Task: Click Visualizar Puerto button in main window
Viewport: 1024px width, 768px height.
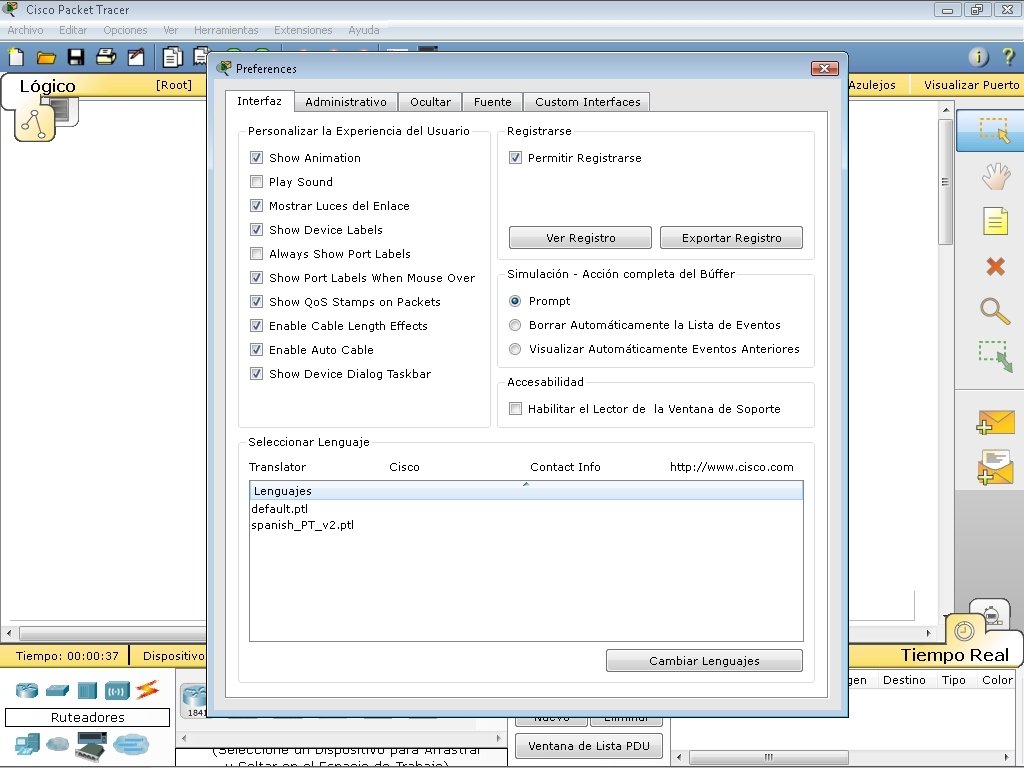Action: tap(970, 85)
